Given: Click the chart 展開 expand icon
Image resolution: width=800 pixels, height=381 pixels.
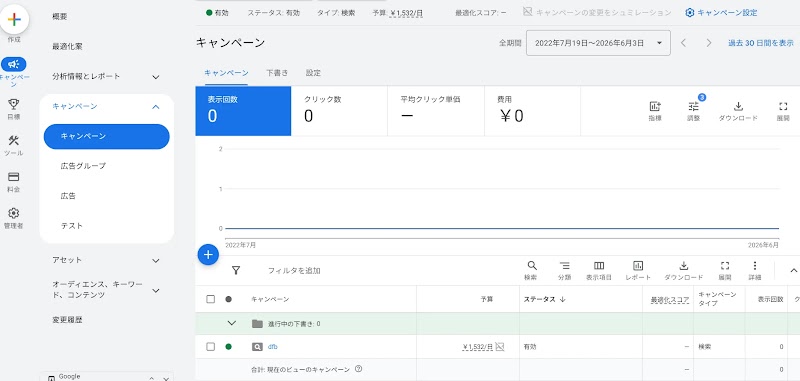Looking at the screenshot, I should click(x=783, y=107).
